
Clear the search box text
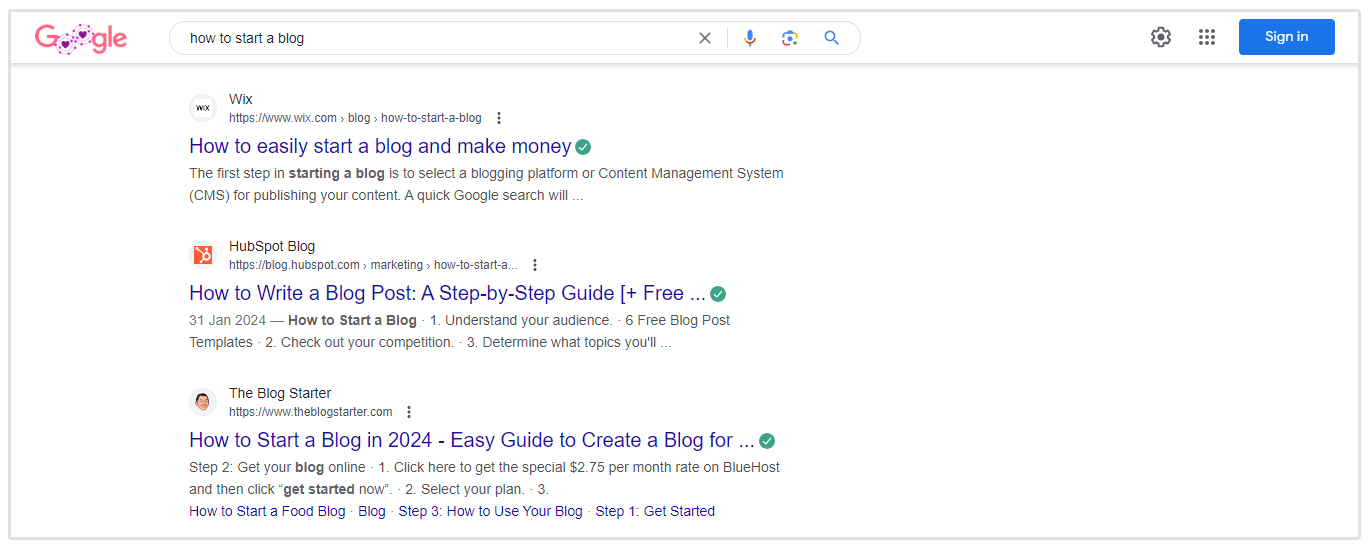pos(705,38)
